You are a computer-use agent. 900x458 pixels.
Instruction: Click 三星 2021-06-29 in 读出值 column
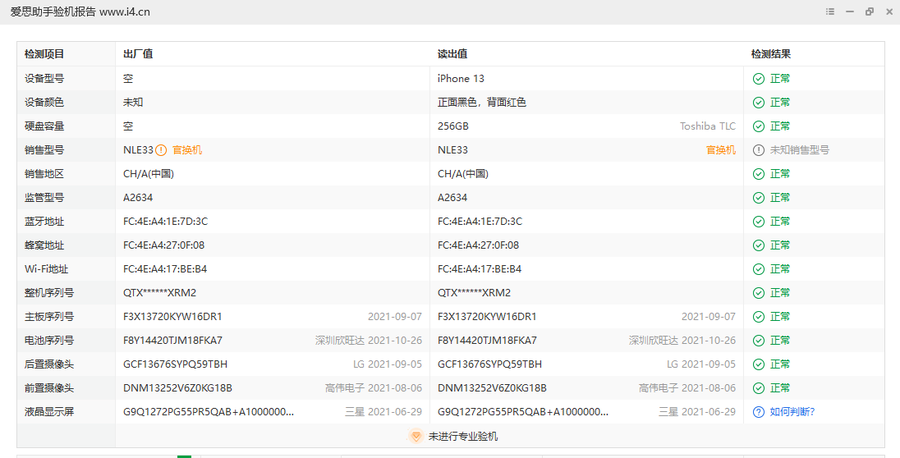(x=697, y=412)
